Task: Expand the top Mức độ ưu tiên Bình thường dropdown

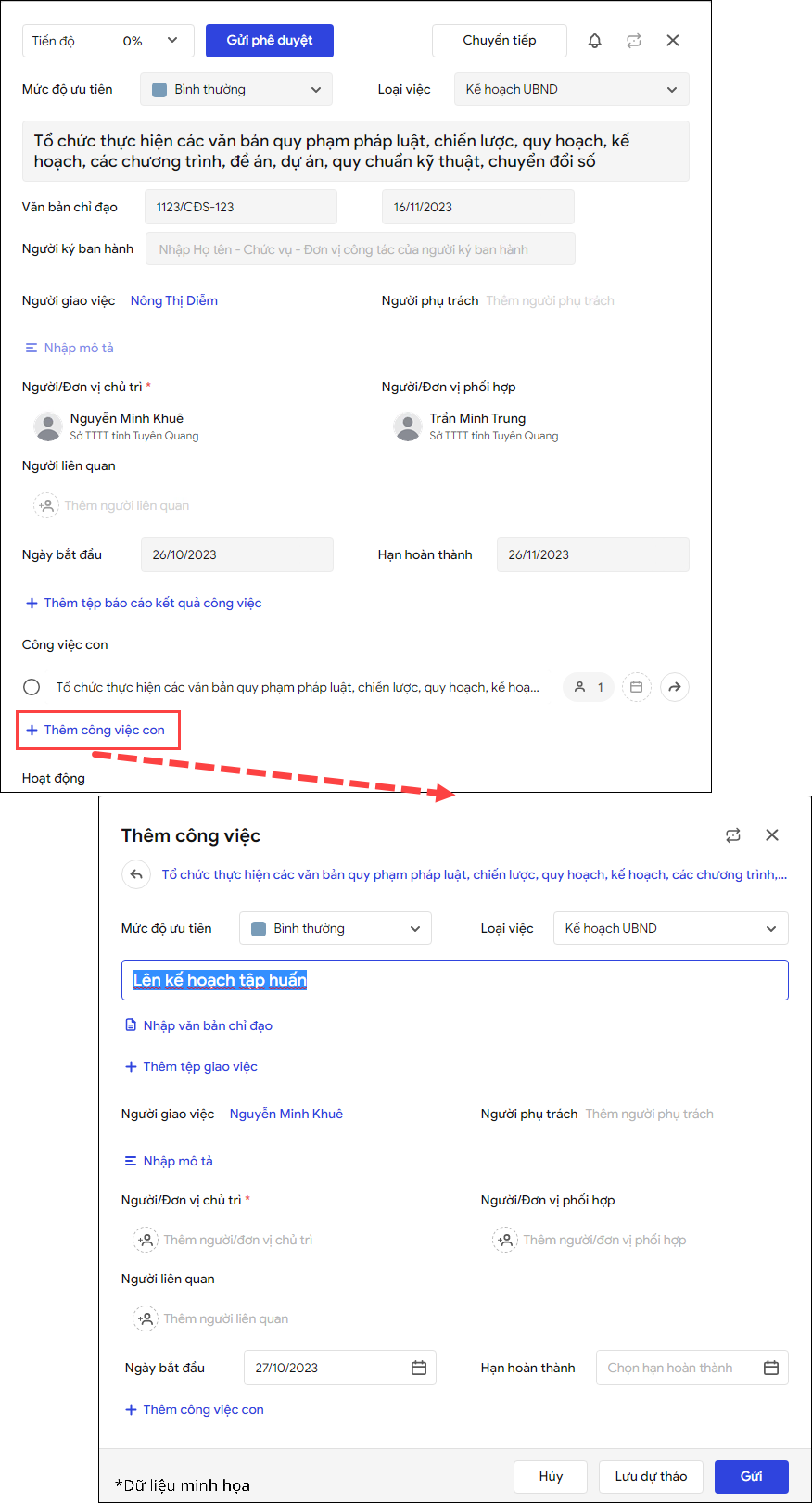Action: pos(236,90)
